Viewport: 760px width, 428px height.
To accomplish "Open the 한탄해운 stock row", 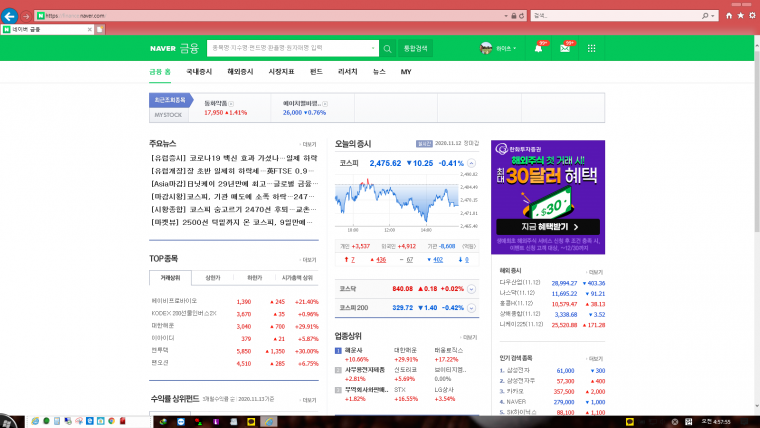I will click(x=235, y=326).
